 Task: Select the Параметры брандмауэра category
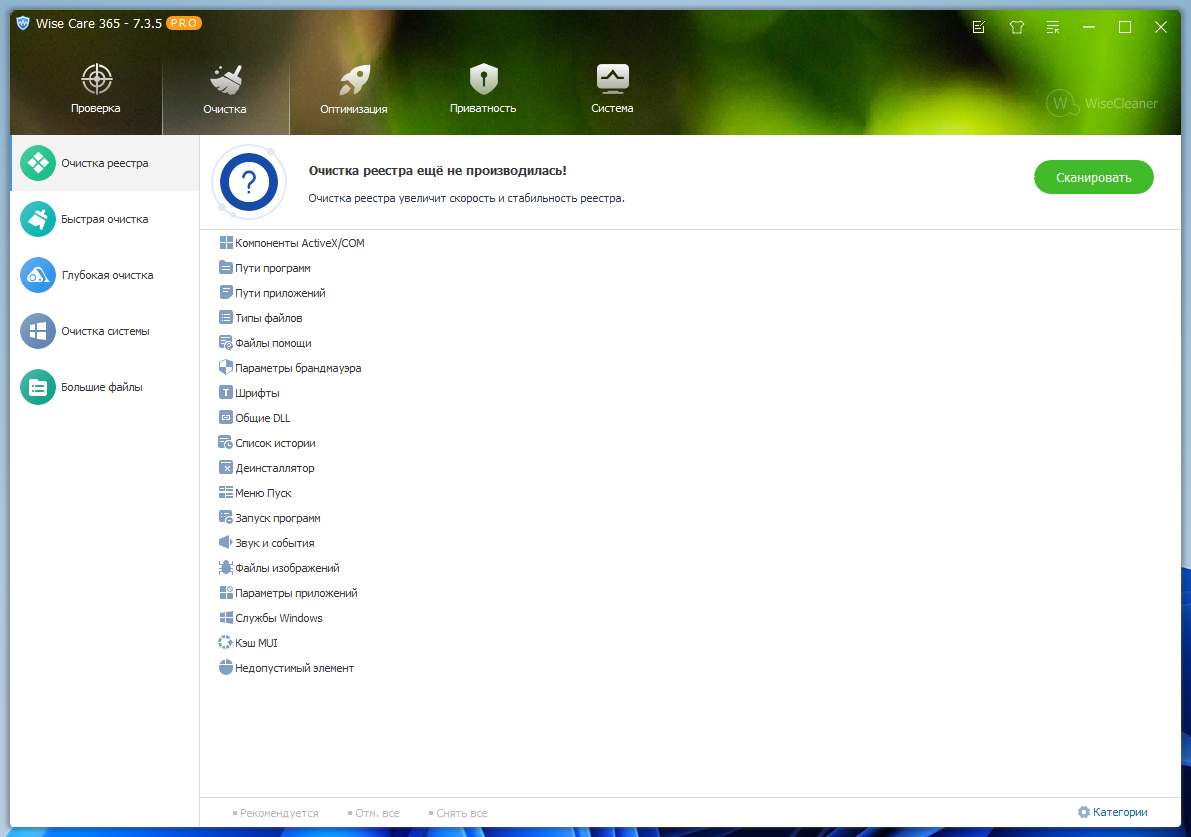tap(297, 368)
